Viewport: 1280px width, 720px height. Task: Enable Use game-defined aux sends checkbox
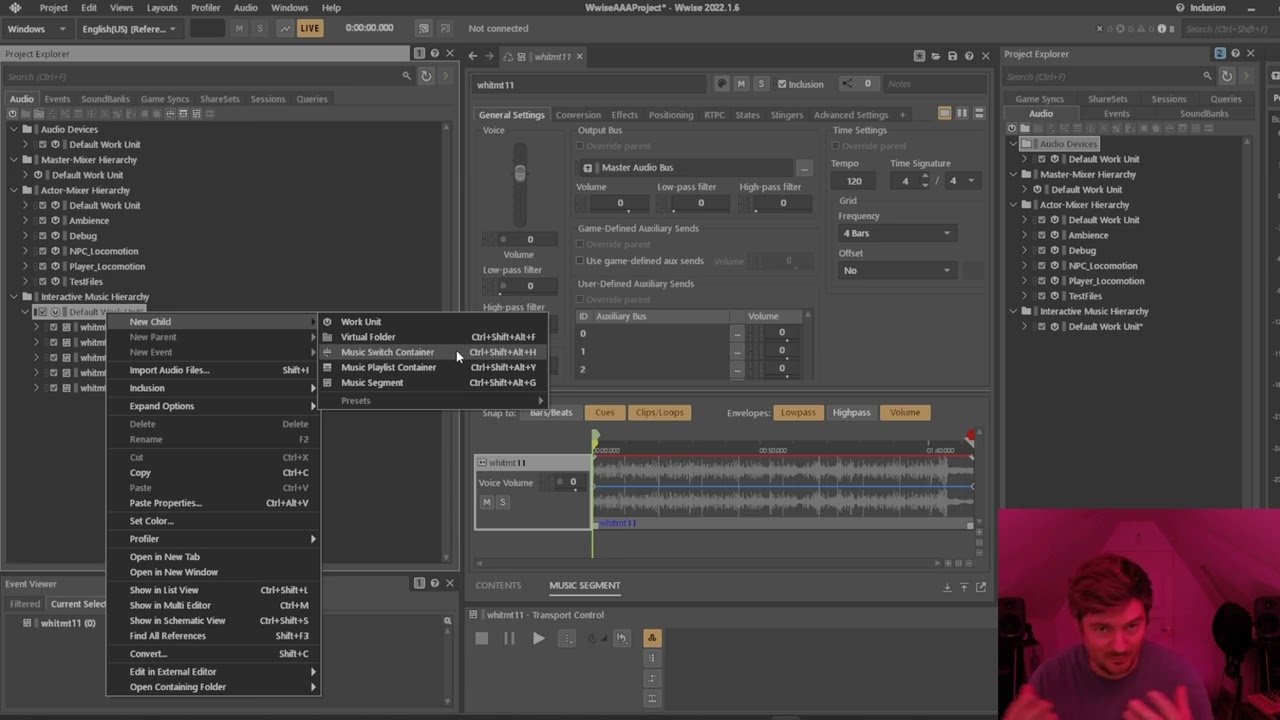click(x=580, y=261)
